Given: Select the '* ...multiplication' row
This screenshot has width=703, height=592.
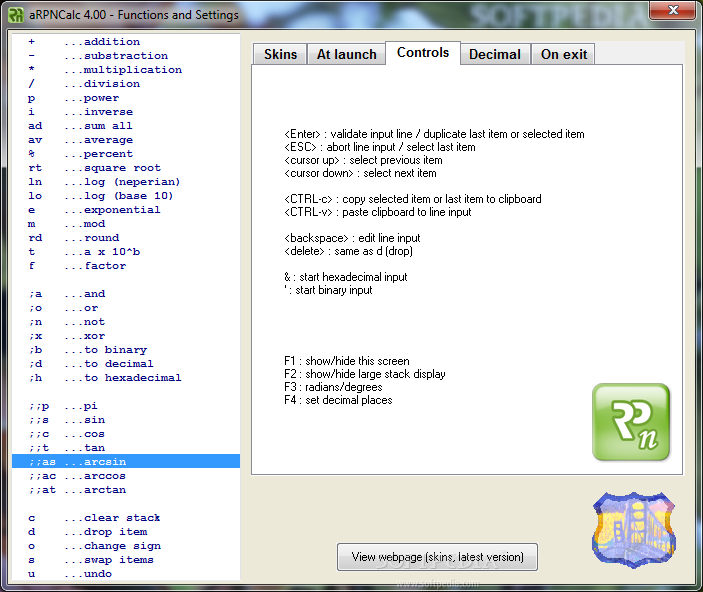Looking at the screenshot, I should (126, 70).
